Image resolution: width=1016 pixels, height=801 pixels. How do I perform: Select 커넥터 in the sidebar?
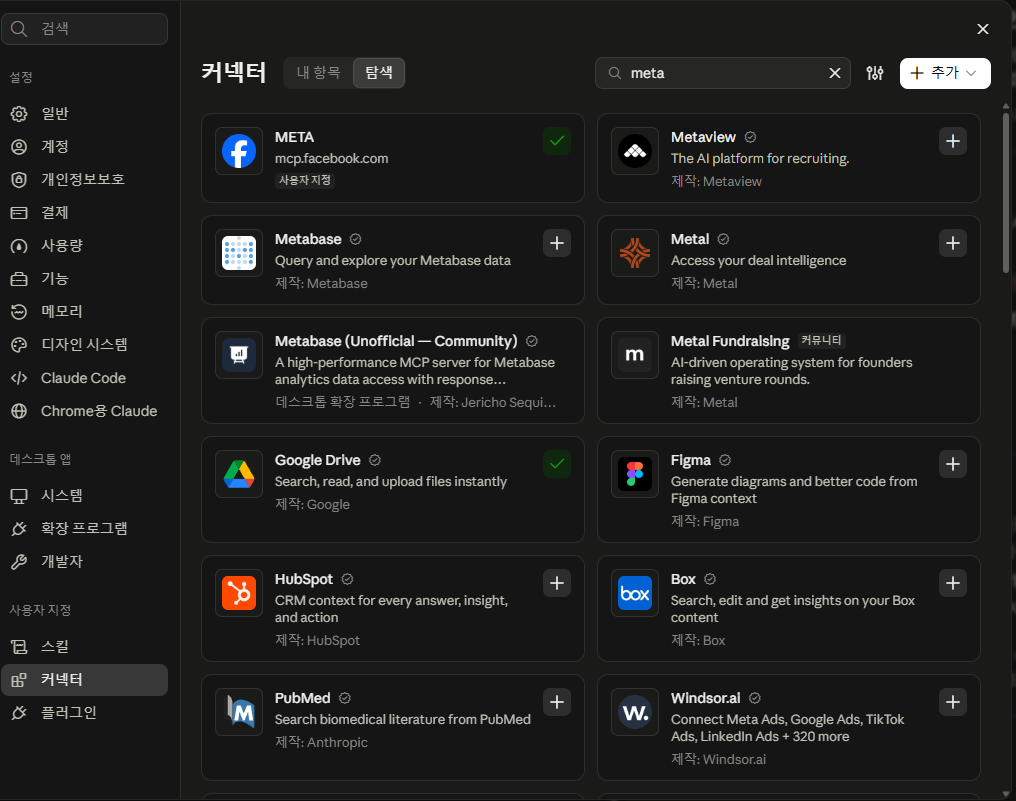(x=84, y=680)
